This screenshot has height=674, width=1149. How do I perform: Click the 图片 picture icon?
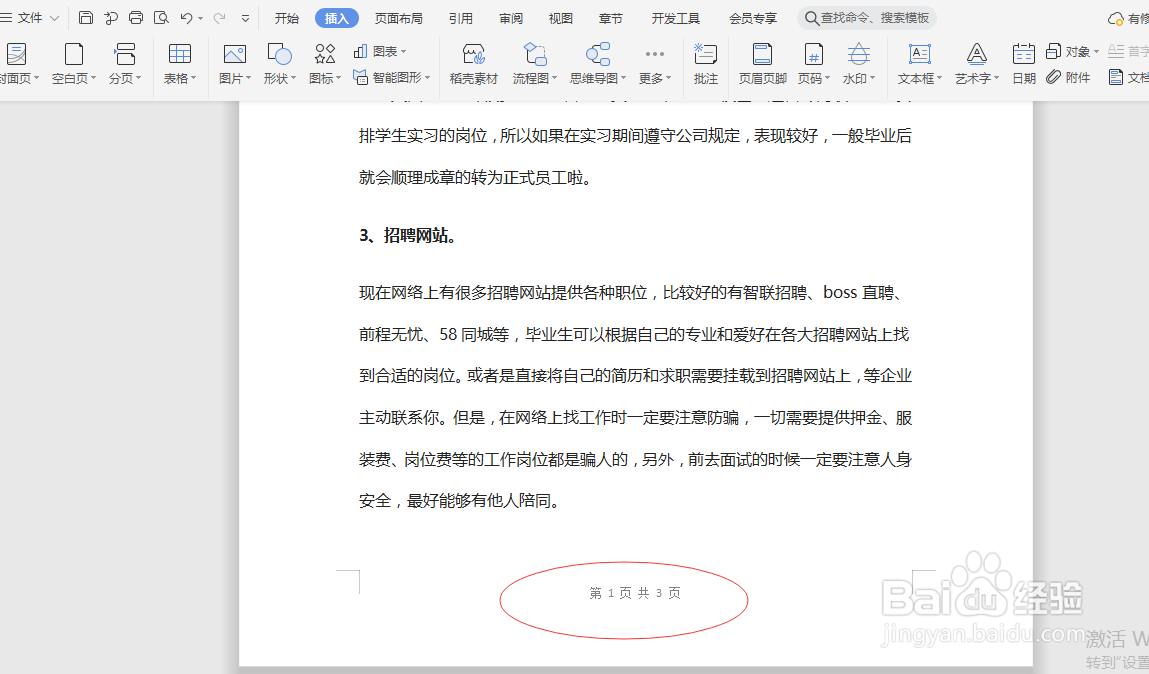click(234, 54)
